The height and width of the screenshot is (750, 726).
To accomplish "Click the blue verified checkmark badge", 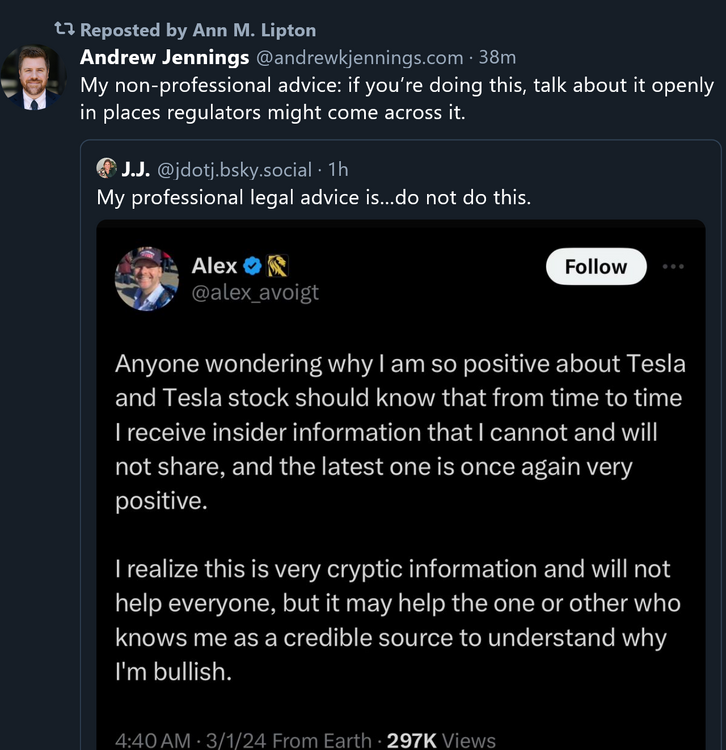I will (x=253, y=266).
